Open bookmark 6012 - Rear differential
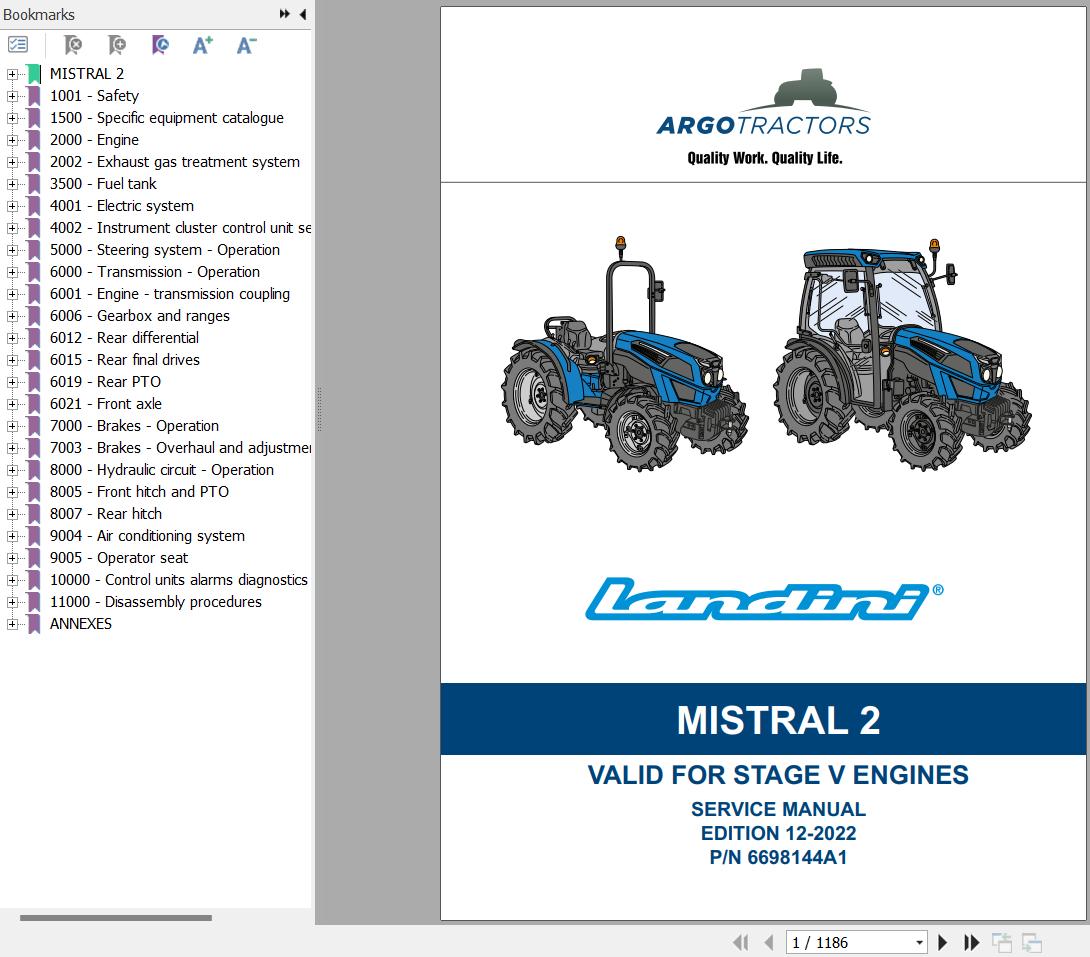 [124, 338]
